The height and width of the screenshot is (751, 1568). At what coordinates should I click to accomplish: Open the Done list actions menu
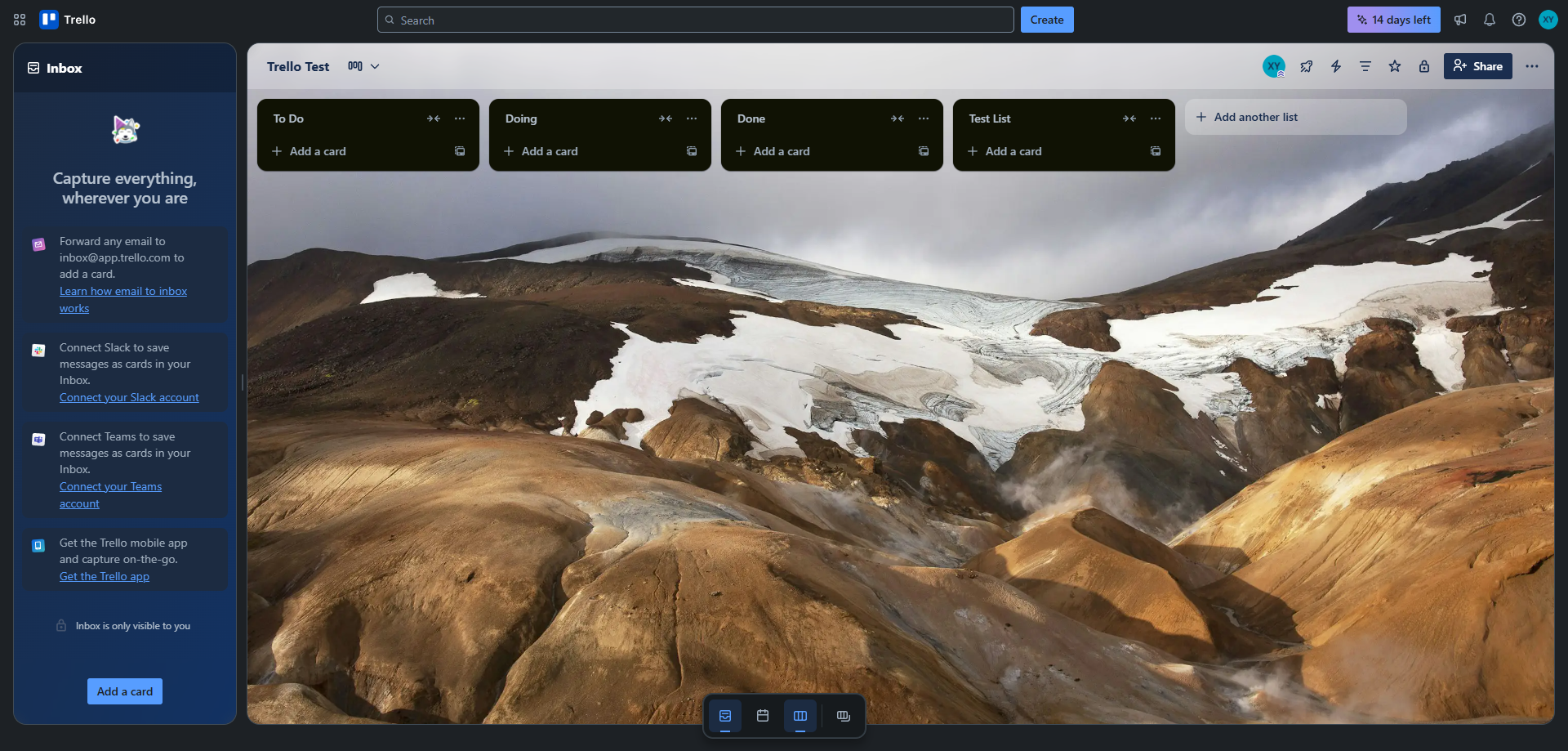(x=924, y=118)
